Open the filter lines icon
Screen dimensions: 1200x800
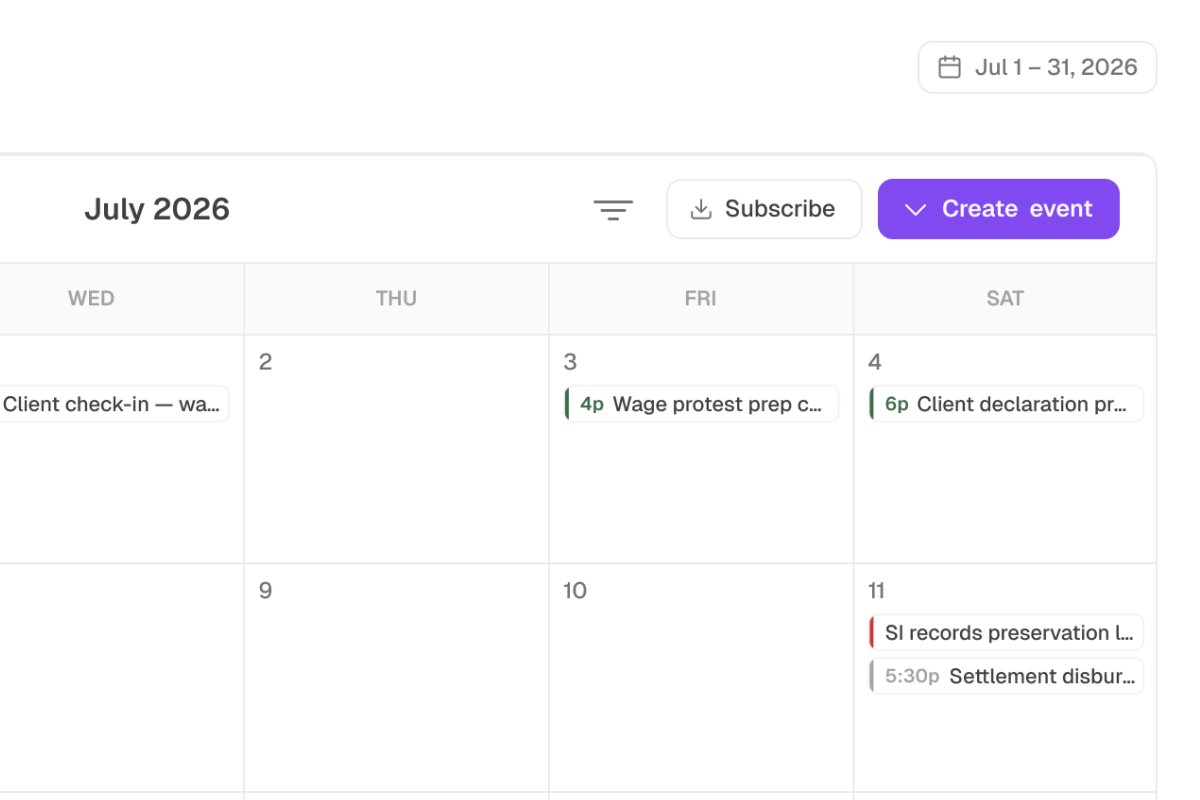coord(613,209)
